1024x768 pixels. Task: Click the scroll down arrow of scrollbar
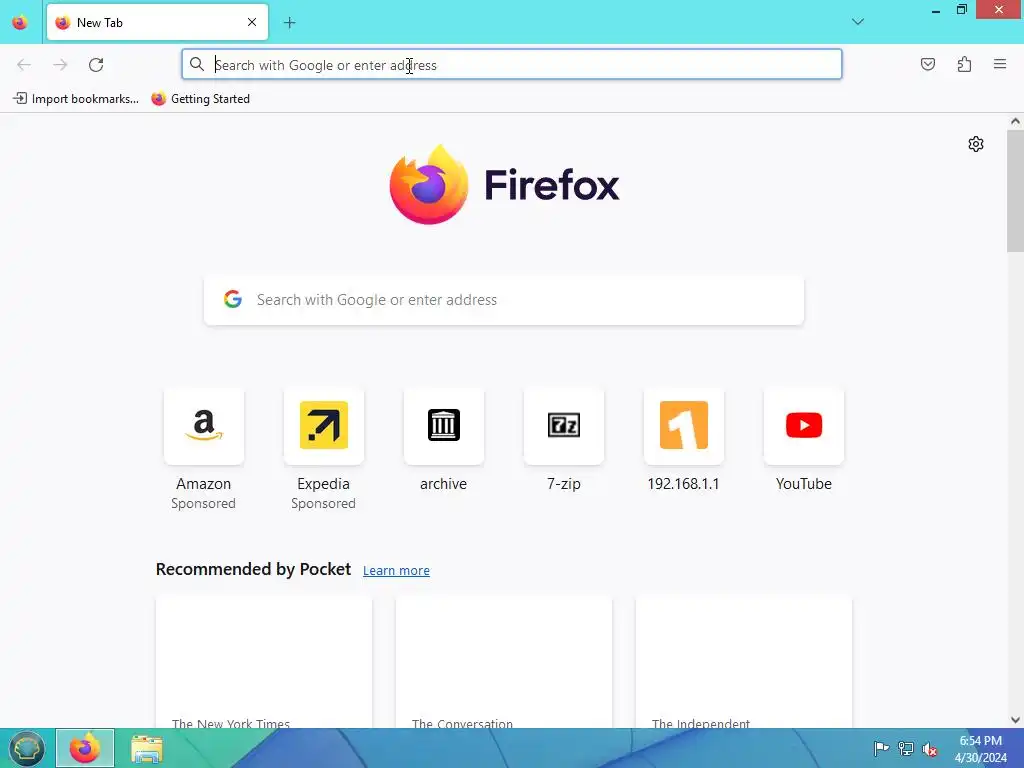pos(1015,720)
